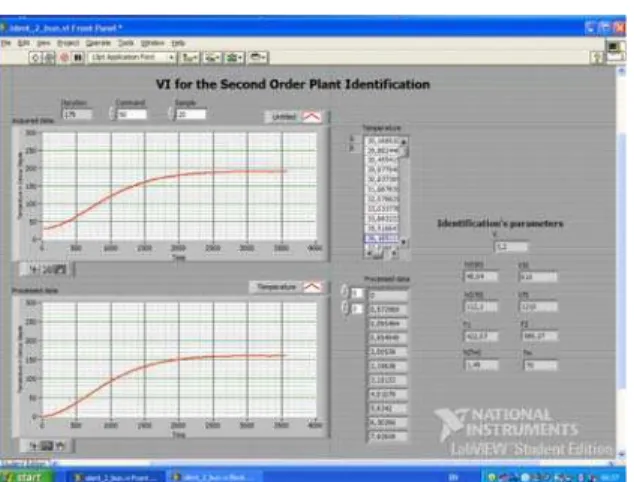Click the Untitled plot legend of the upper graph
Screen dimensions: 634x482
coord(294,117)
